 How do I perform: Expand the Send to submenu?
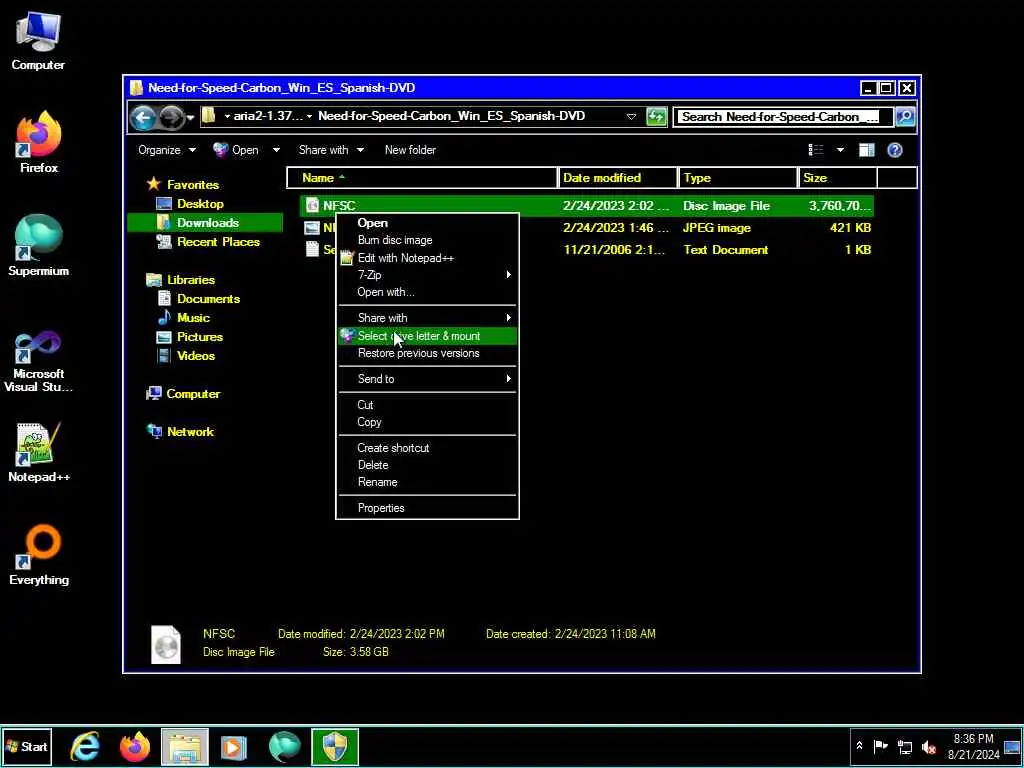[x=427, y=379]
